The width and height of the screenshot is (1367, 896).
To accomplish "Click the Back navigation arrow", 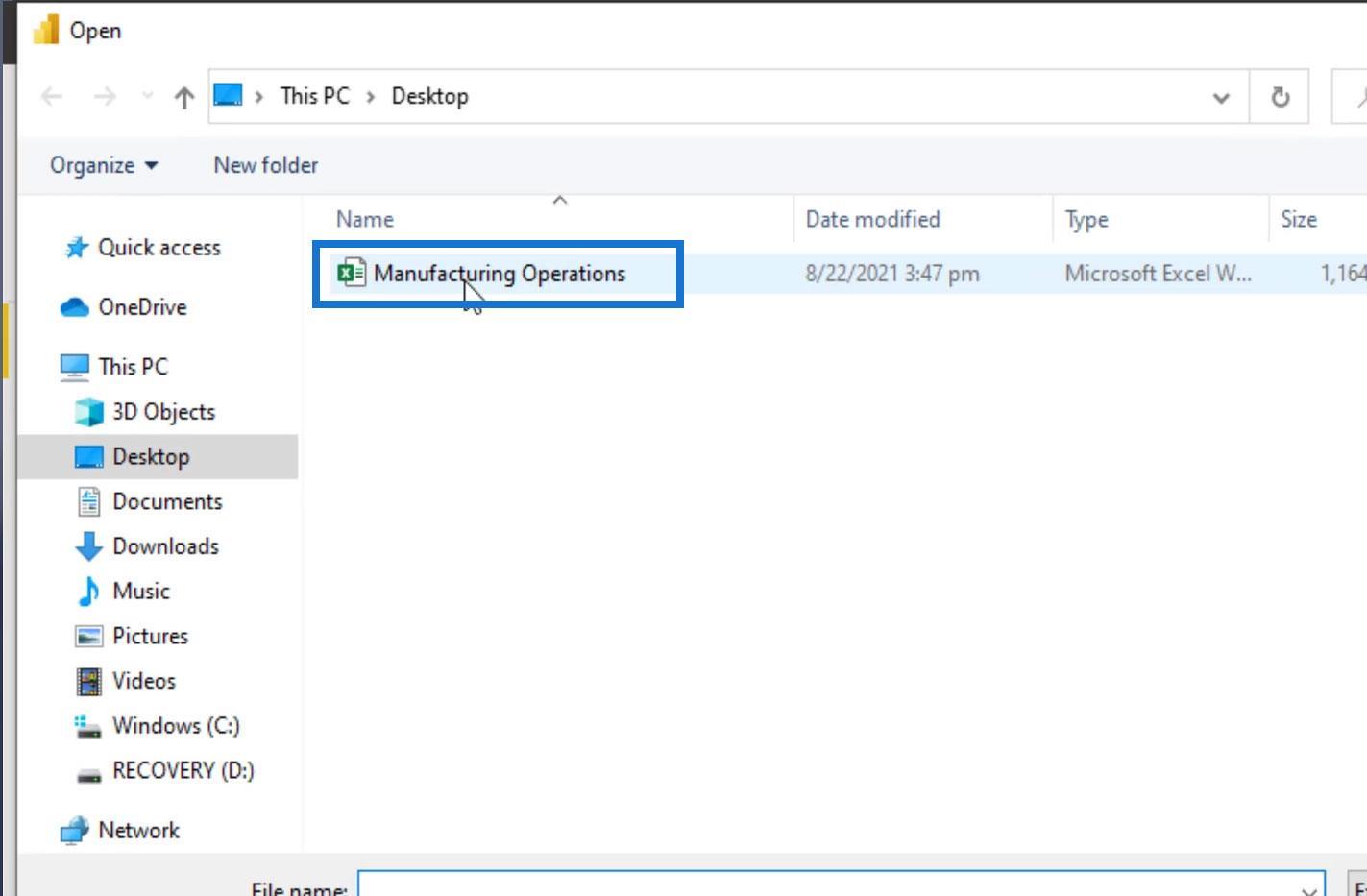I will (52, 96).
